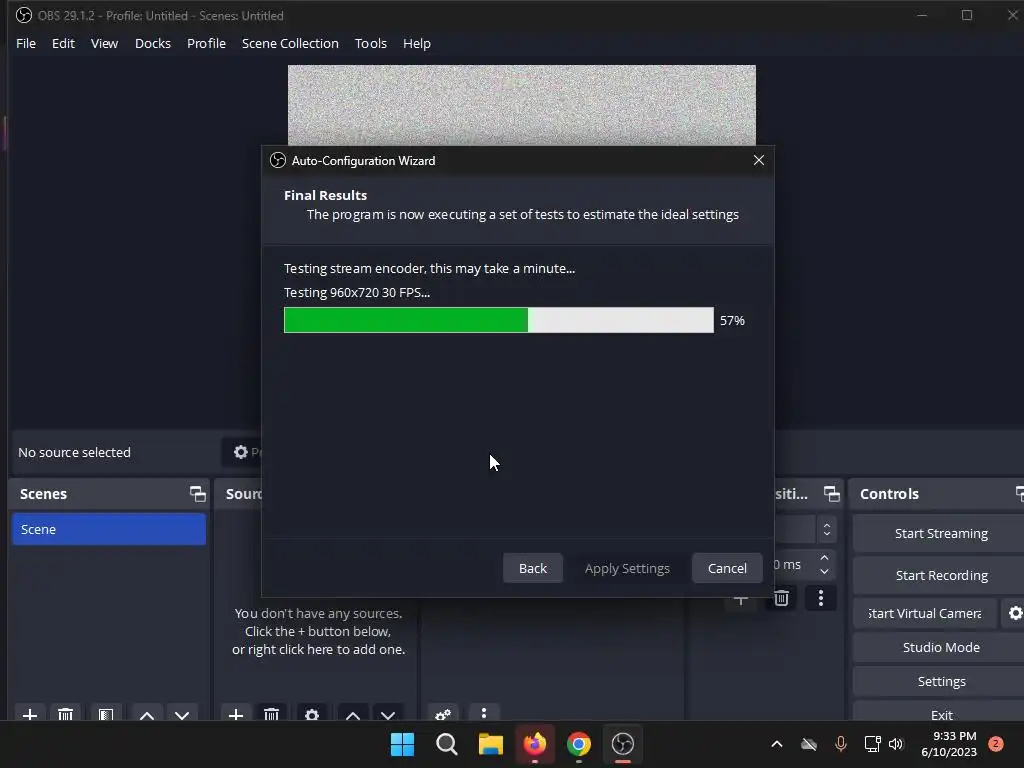Move source up arrow in Sources dock
This screenshot has width=1024, height=768.
pos(353,714)
